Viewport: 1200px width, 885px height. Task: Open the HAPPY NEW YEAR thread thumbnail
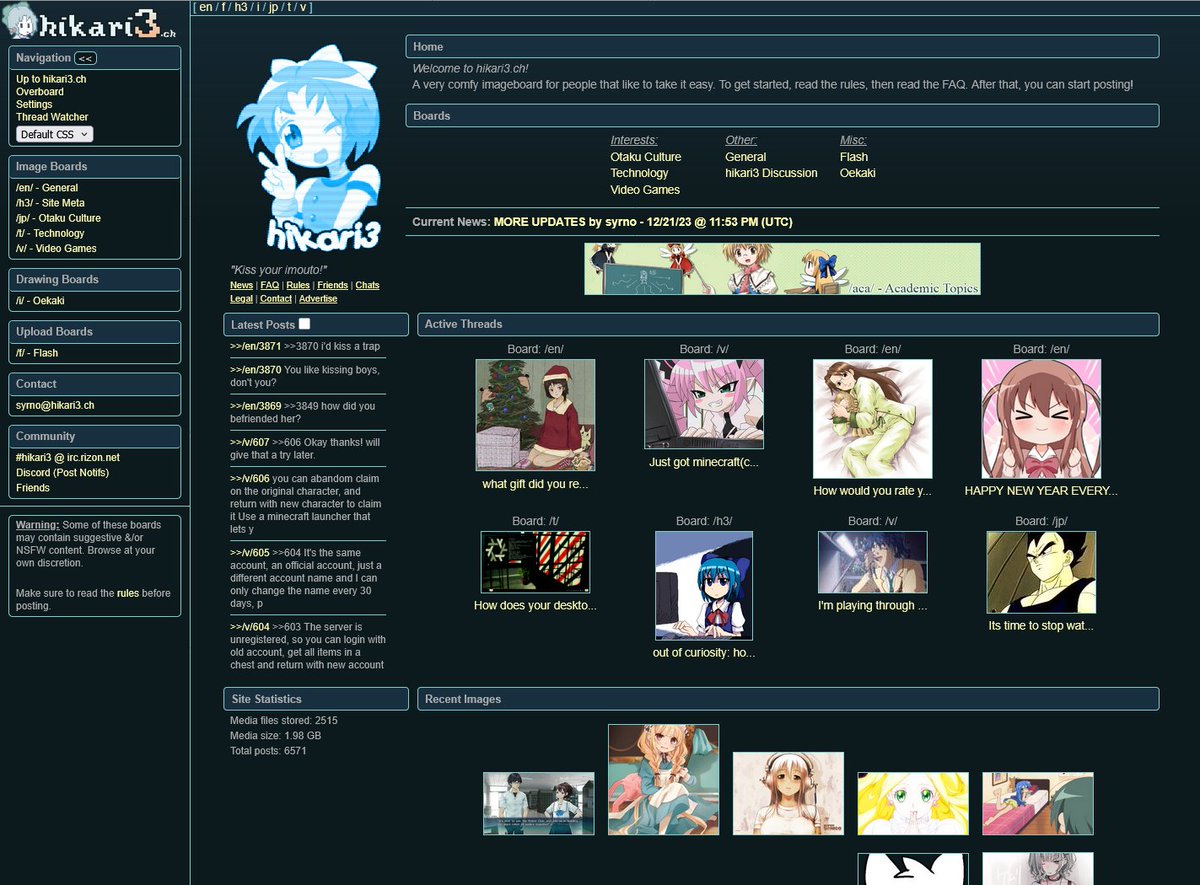pos(1041,419)
